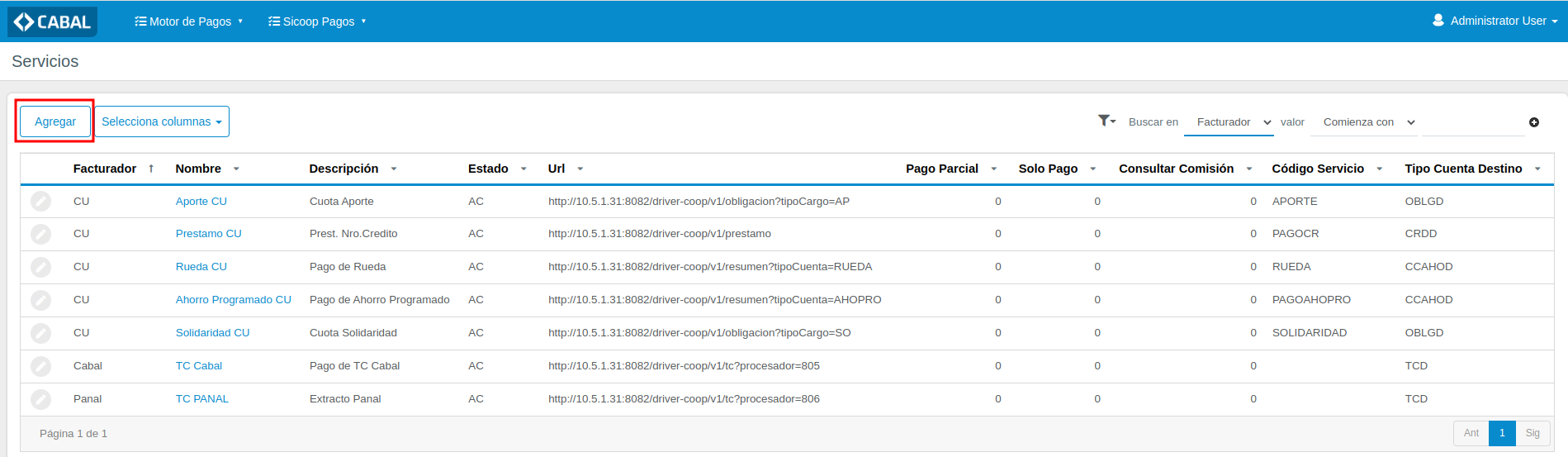Viewport: 1568px width, 457px height.
Task: Edit the TC Cabal row via pencil icon
Action: pos(40,366)
